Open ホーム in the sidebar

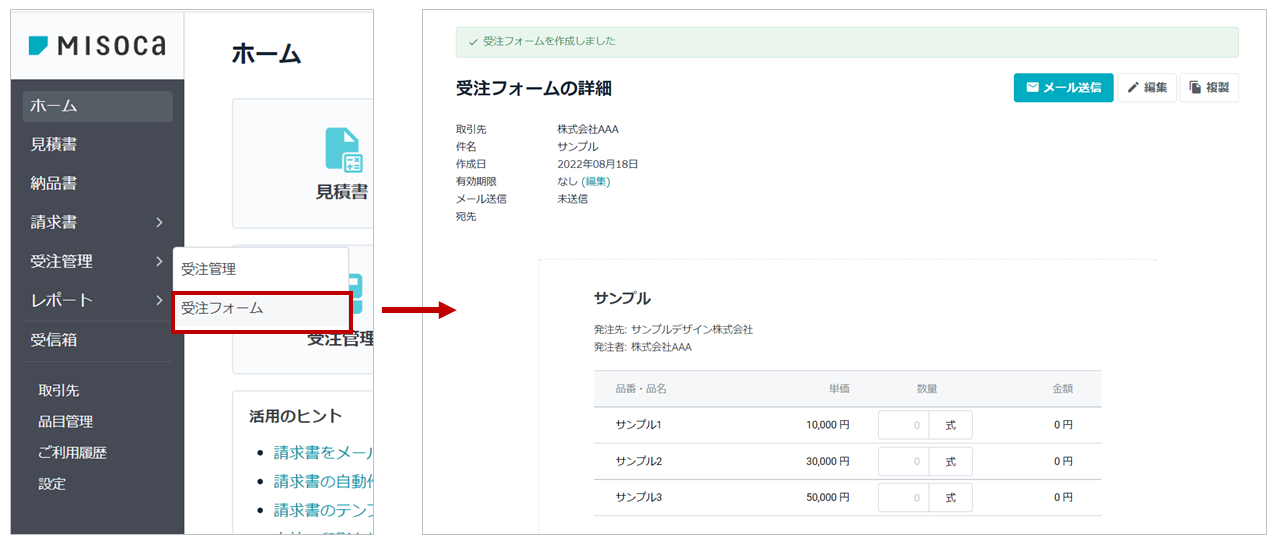[x=97, y=106]
